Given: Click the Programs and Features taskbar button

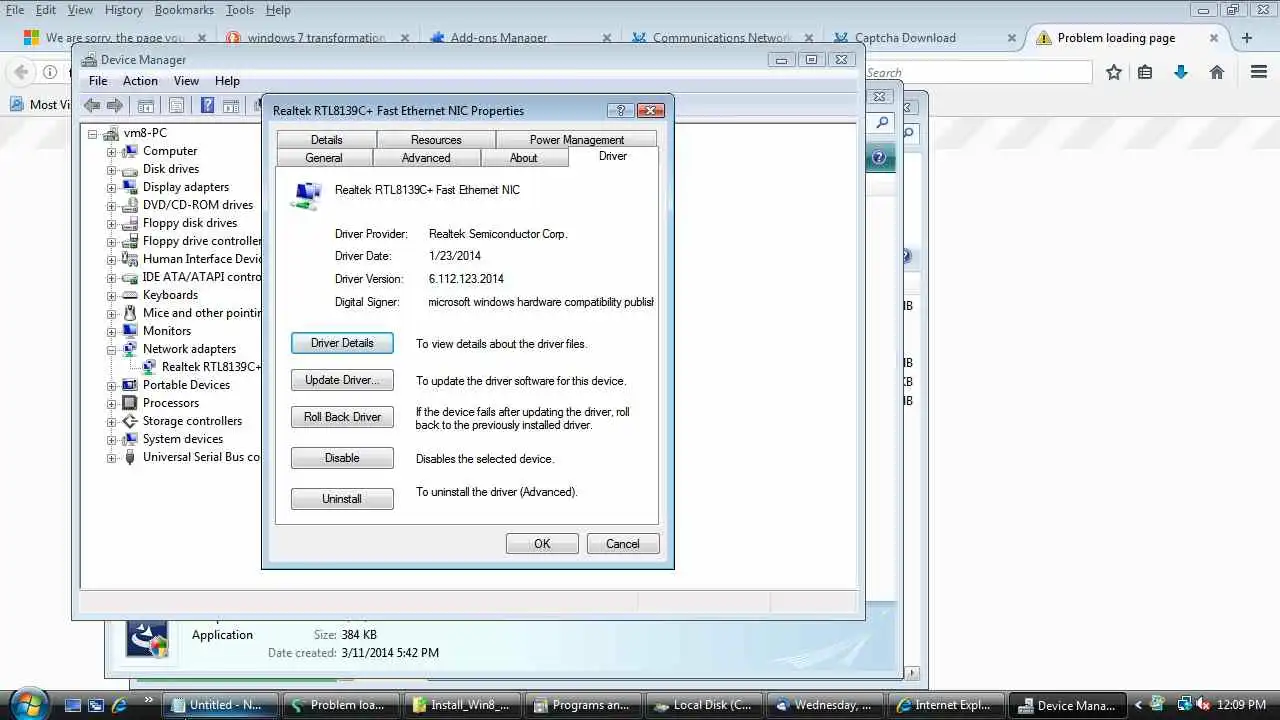Looking at the screenshot, I should [583, 705].
